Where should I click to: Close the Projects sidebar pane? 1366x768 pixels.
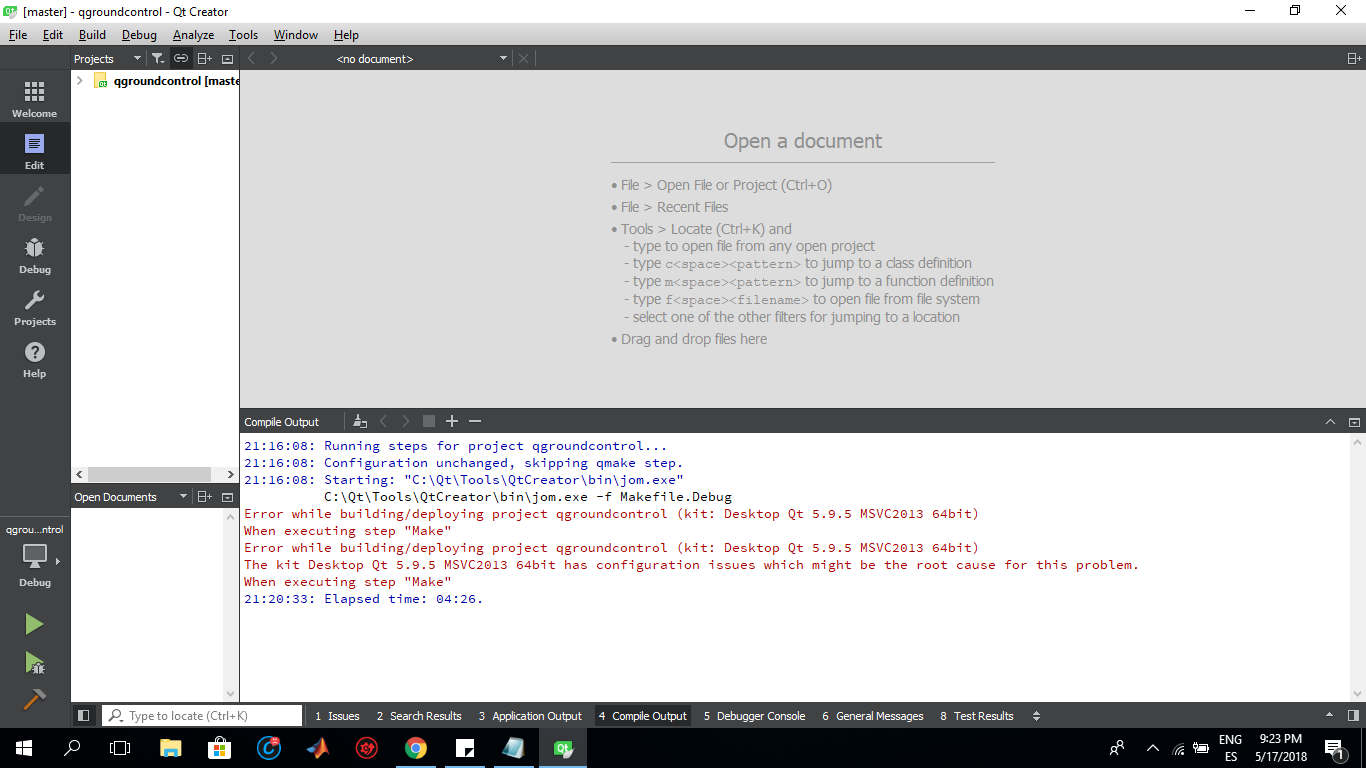[227, 59]
